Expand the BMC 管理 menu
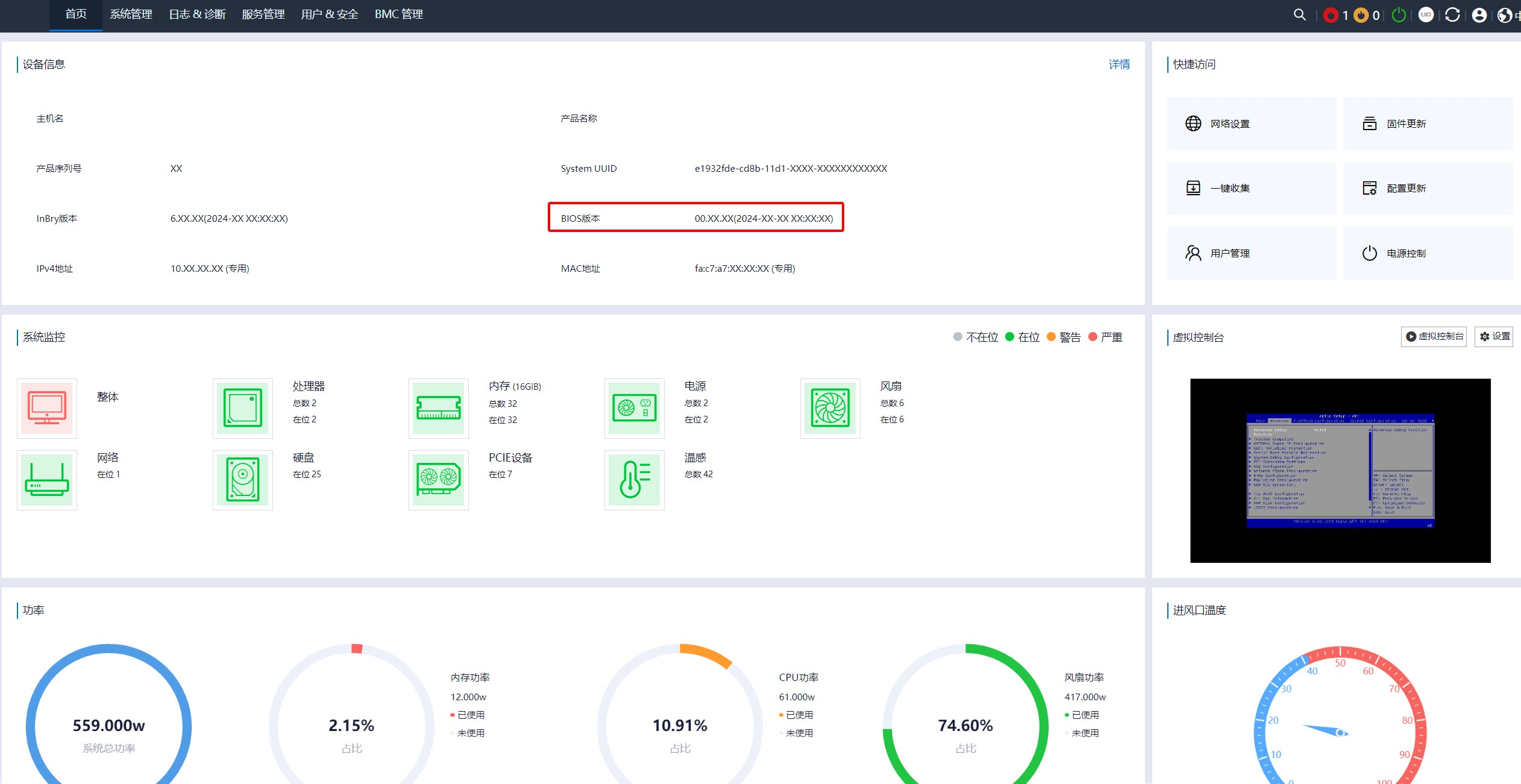The width and height of the screenshot is (1521, 784). click(x=398, y=14)
